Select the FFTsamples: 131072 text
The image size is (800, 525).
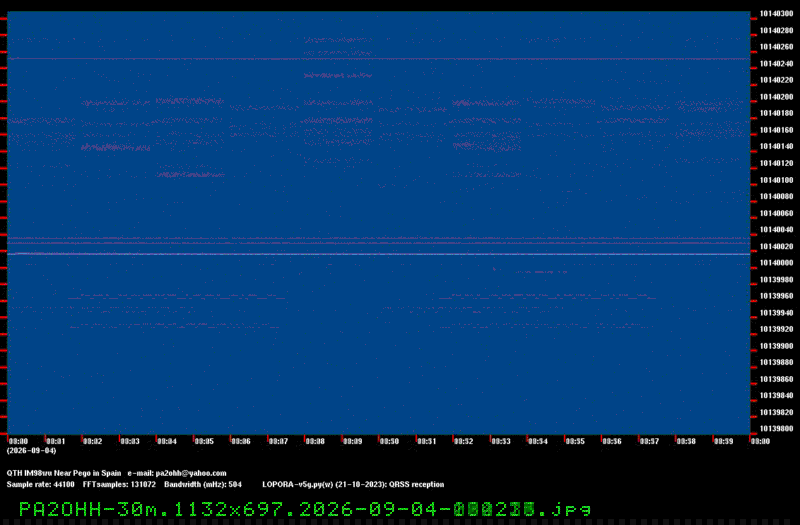click(119, 484)
